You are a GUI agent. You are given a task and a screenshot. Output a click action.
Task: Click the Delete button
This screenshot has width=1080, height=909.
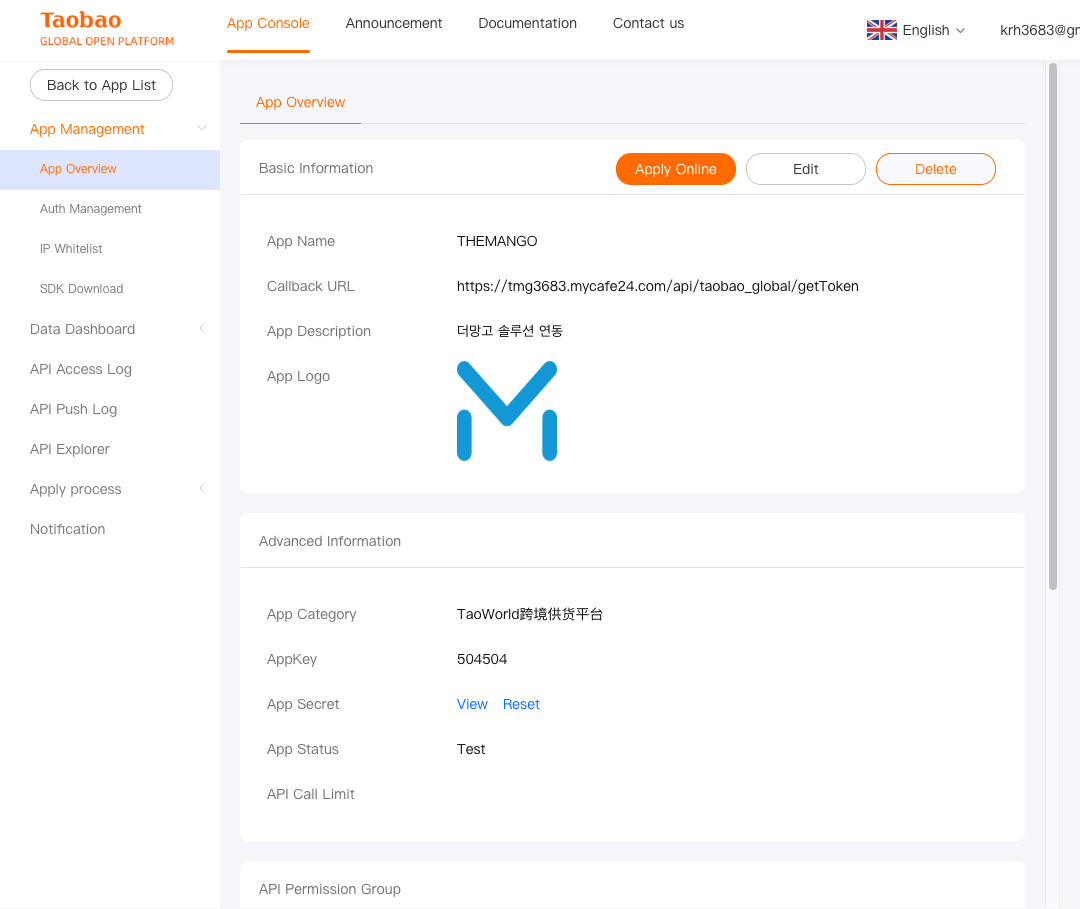click(x=935, y=169)
